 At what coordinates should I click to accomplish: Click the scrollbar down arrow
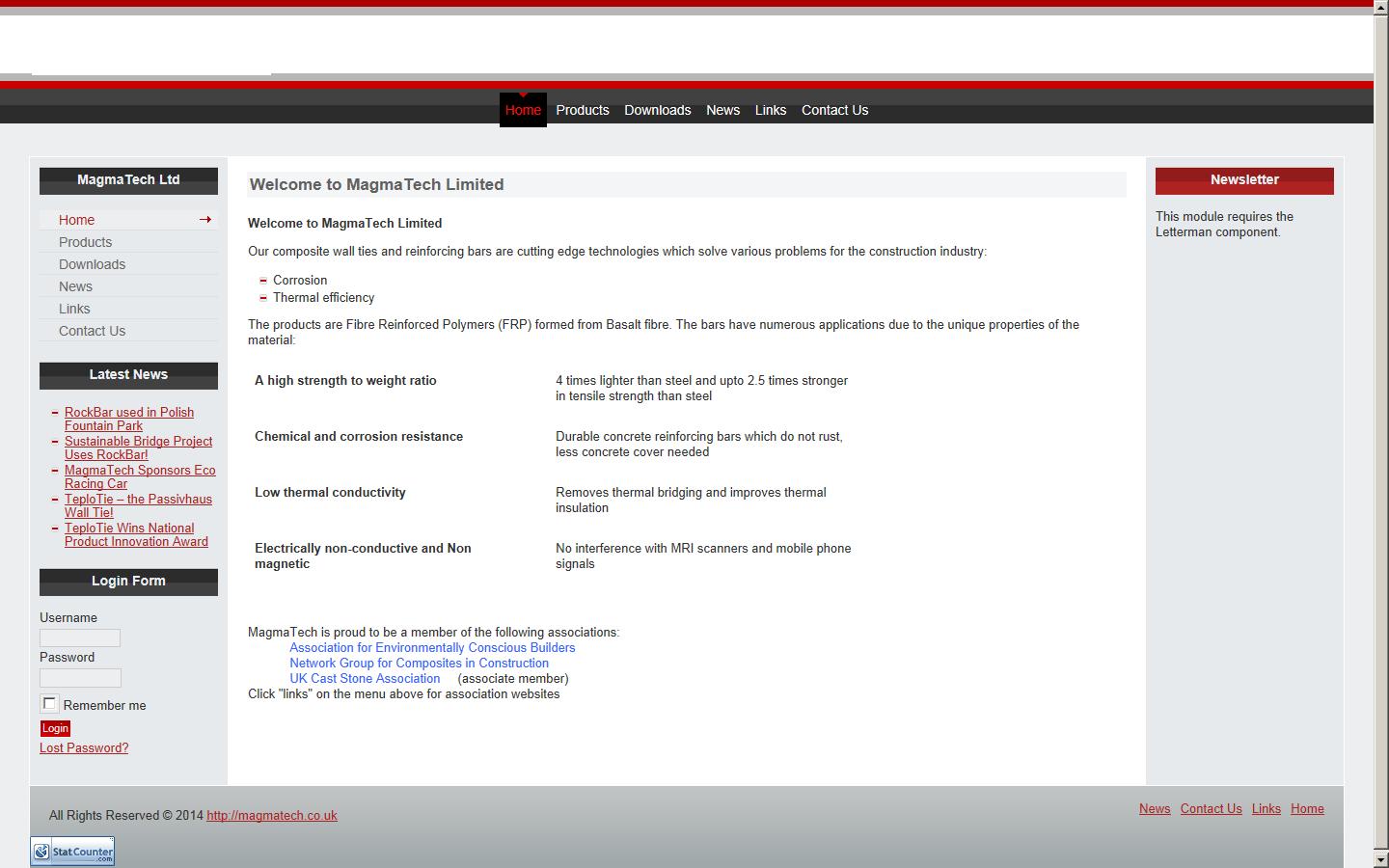(1381, 860)
